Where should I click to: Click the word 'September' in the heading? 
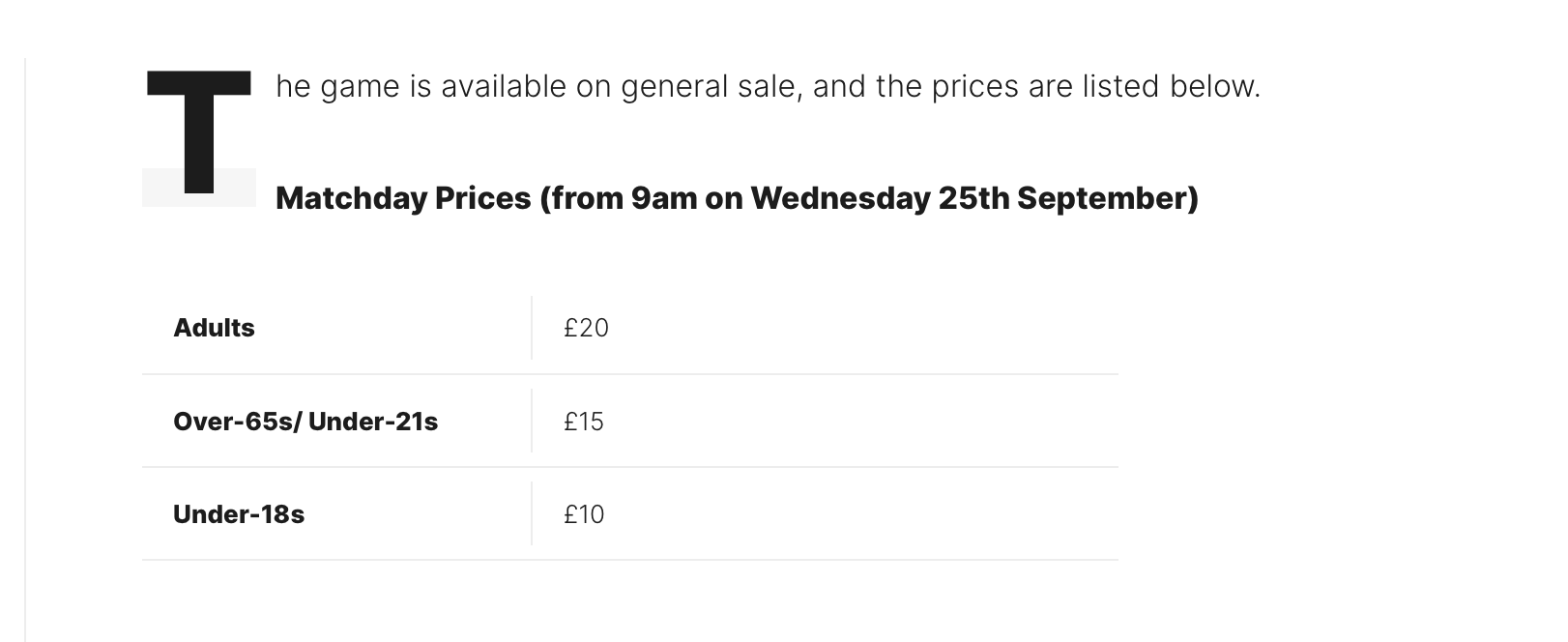click(1104, 198)
